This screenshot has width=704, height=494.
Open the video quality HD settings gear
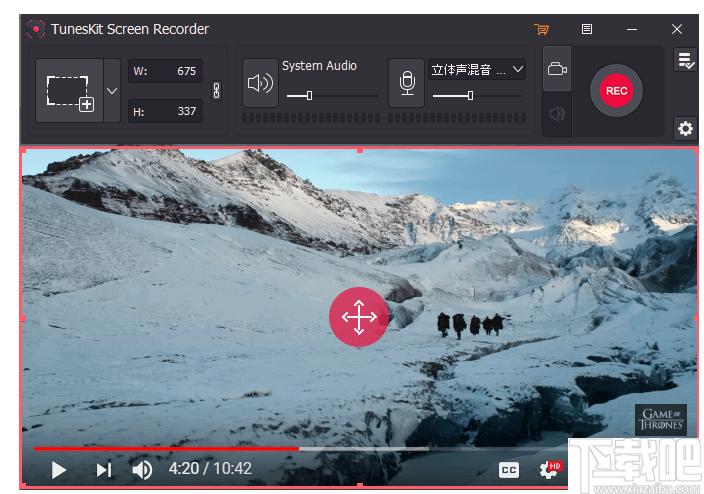click(x=550, y=470)
